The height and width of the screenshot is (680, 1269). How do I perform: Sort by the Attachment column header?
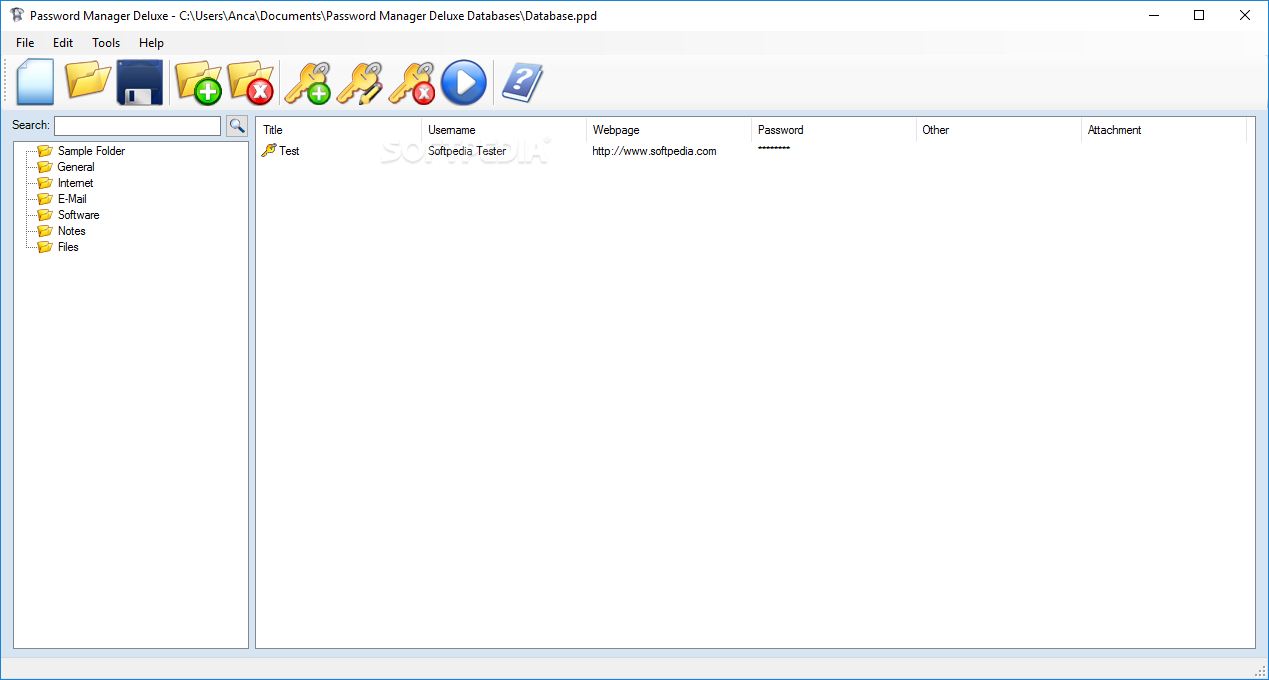click(x=1164, y=130)
